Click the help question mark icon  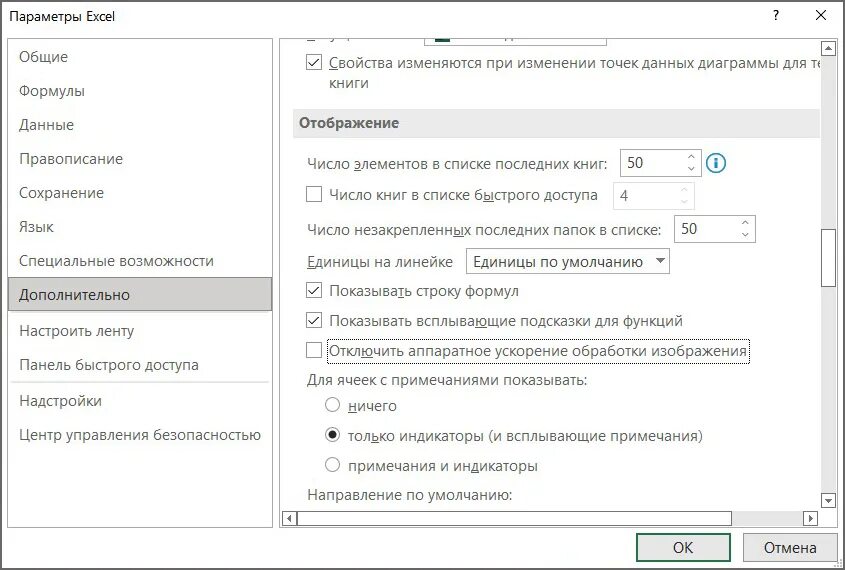coord(775,15)
